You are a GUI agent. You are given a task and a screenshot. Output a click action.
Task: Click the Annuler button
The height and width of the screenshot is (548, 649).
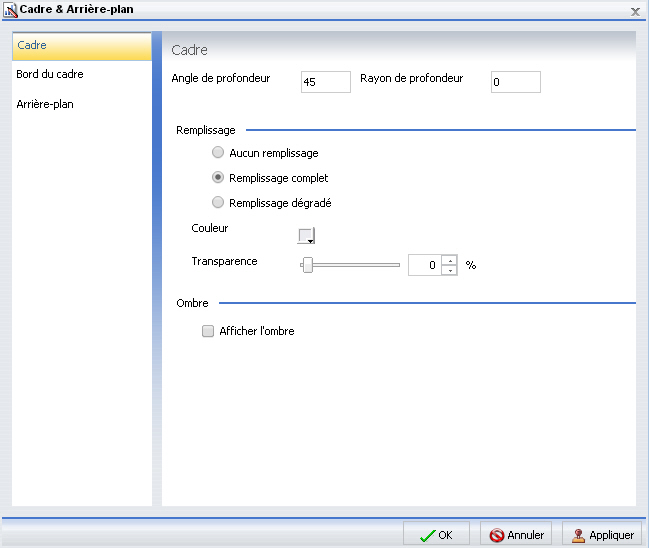tap(516, 535)
